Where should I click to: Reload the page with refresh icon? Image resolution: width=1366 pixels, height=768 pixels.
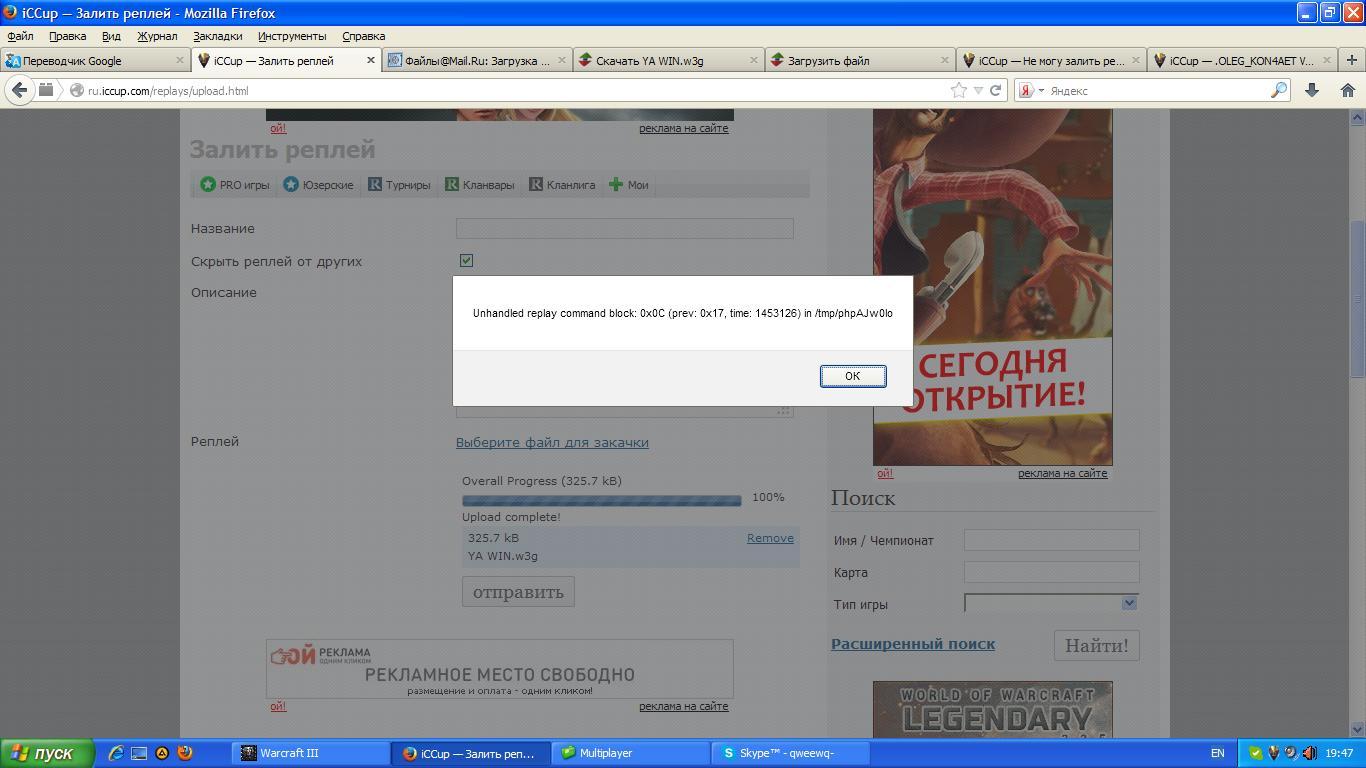[995, 90]
